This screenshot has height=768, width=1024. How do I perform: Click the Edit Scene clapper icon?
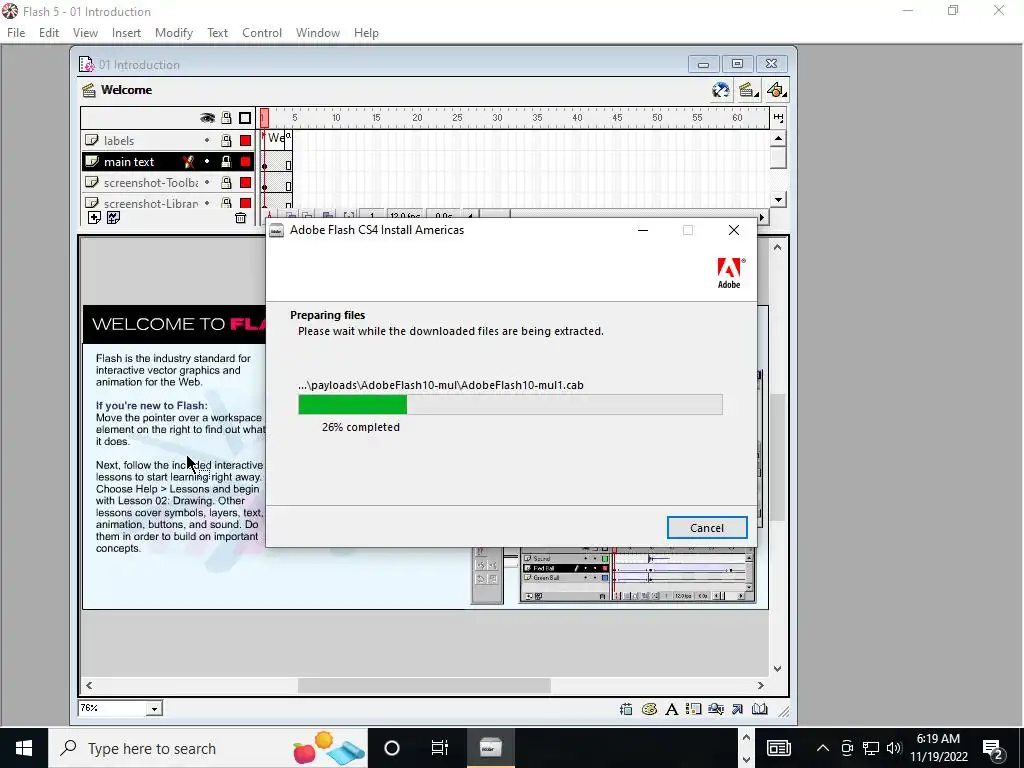pos(747,90)
